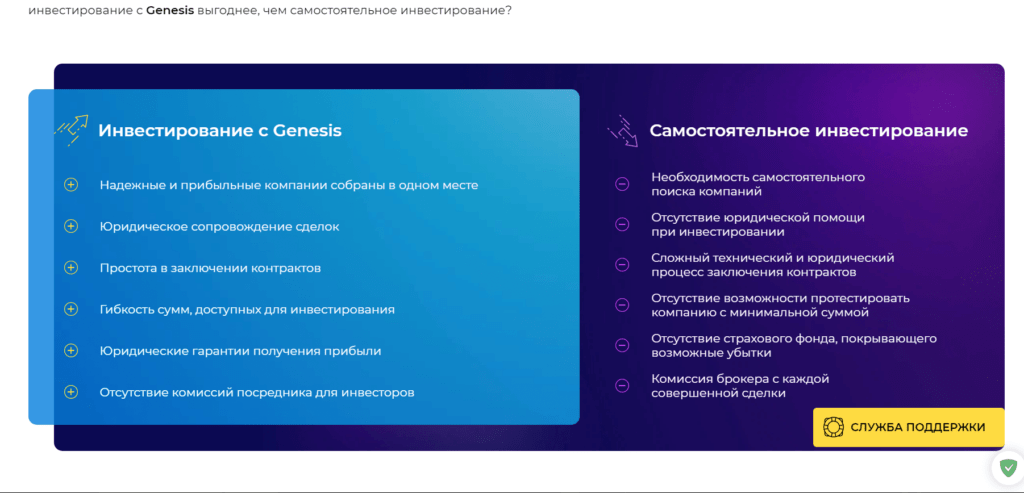The width and height of the screenshot is (1024, 493).
Task: Click heading Инвестирование с Genesis
Action: [220, 131]
